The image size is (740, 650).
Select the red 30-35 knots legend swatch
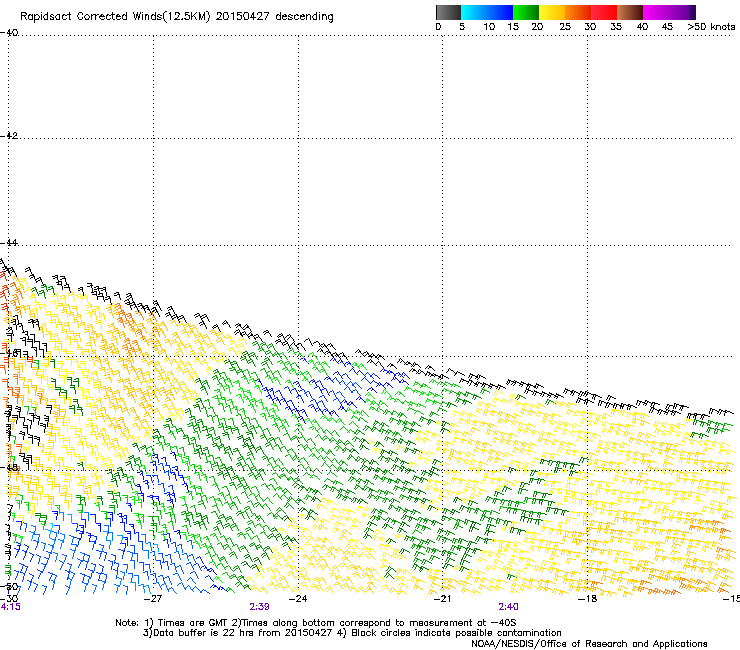pyautogui.click(x=604, y=12)
